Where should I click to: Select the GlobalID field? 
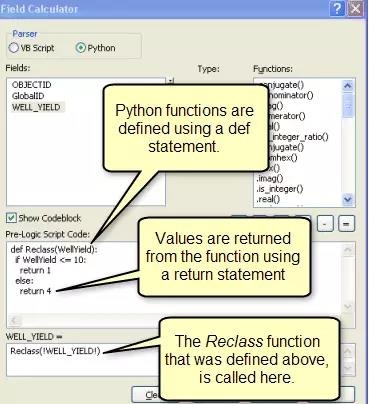28,96
